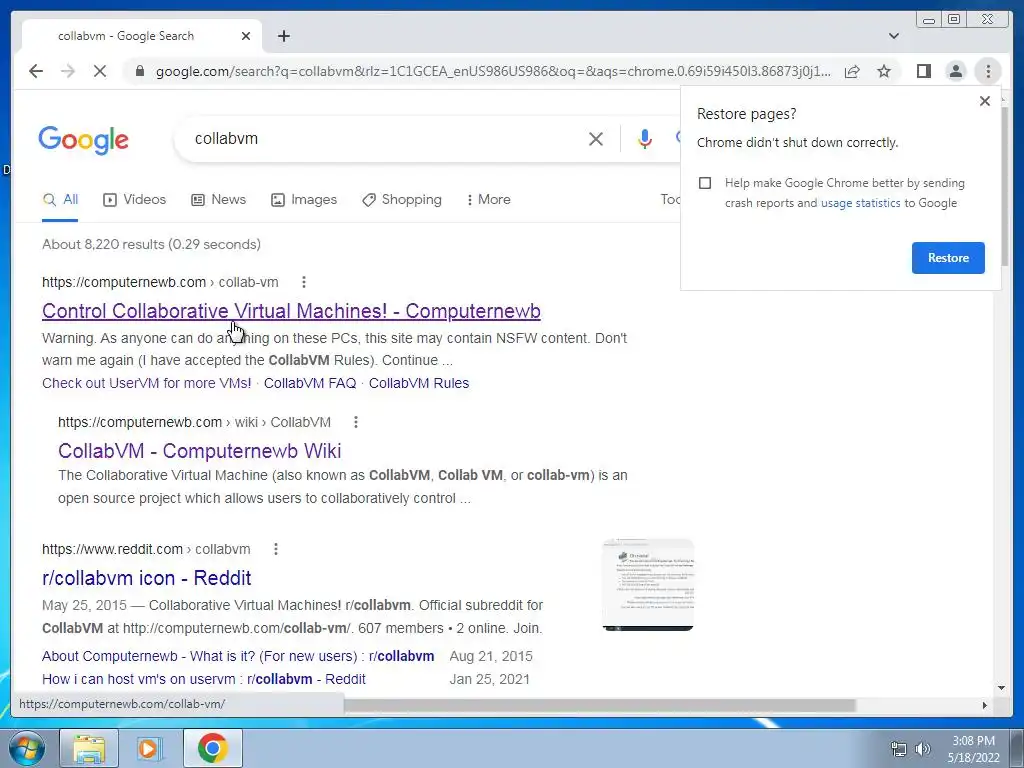The width and height of the screenshot is (1024, 768).
Task: Open the Windows Start menu
Action: pos(26,748)
